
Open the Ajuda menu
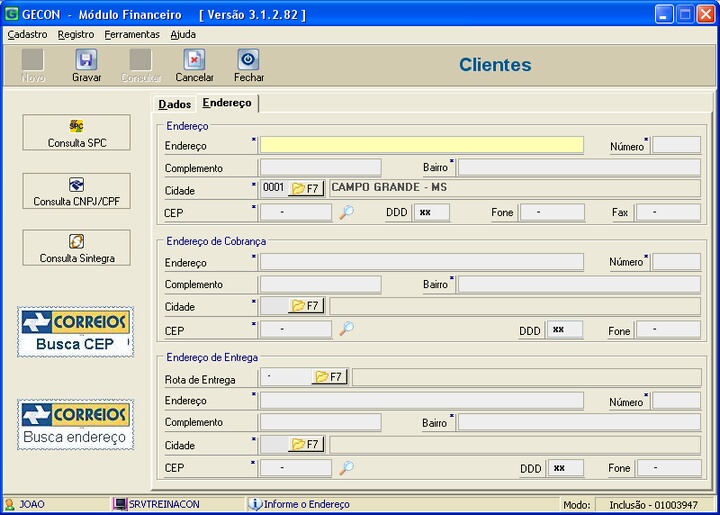click(x=183, y=34)
